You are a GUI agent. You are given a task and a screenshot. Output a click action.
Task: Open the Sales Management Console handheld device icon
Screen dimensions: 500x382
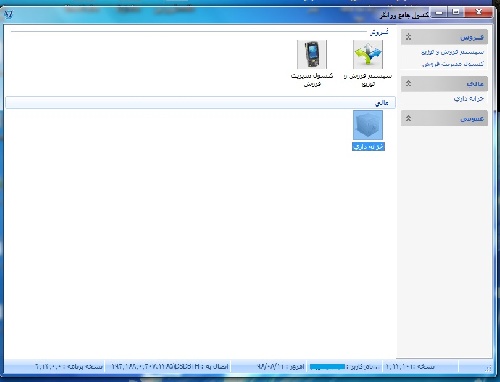click(x=312, y=55)
